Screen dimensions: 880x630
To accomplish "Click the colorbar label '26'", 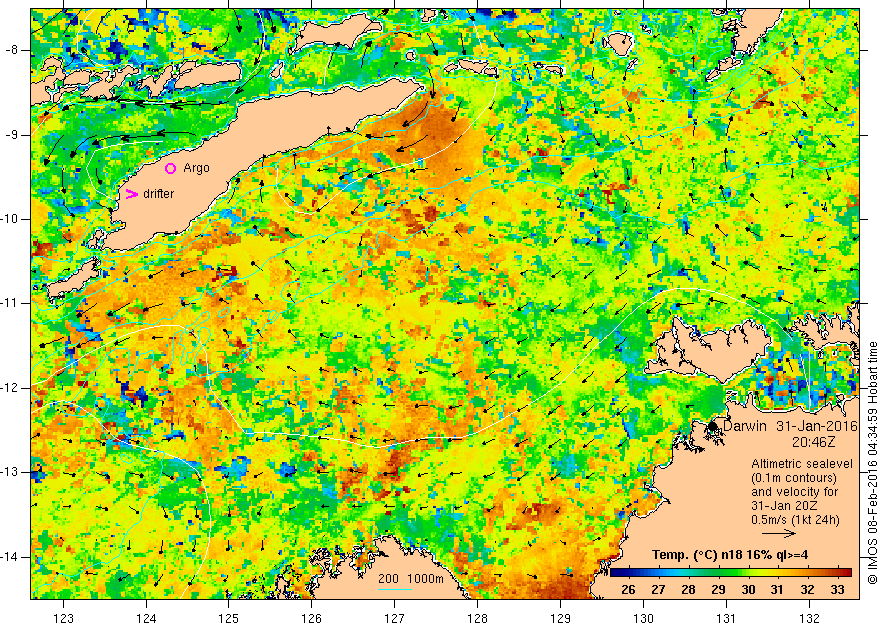I will [629, 590].
